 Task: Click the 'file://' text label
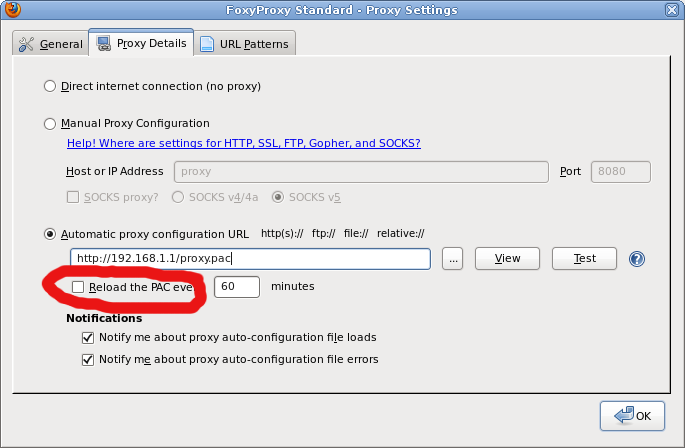click(x=356, y=233)
